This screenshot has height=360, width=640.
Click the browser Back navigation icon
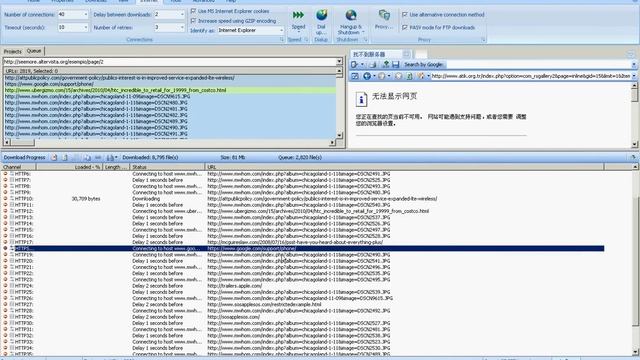(367, 76)
